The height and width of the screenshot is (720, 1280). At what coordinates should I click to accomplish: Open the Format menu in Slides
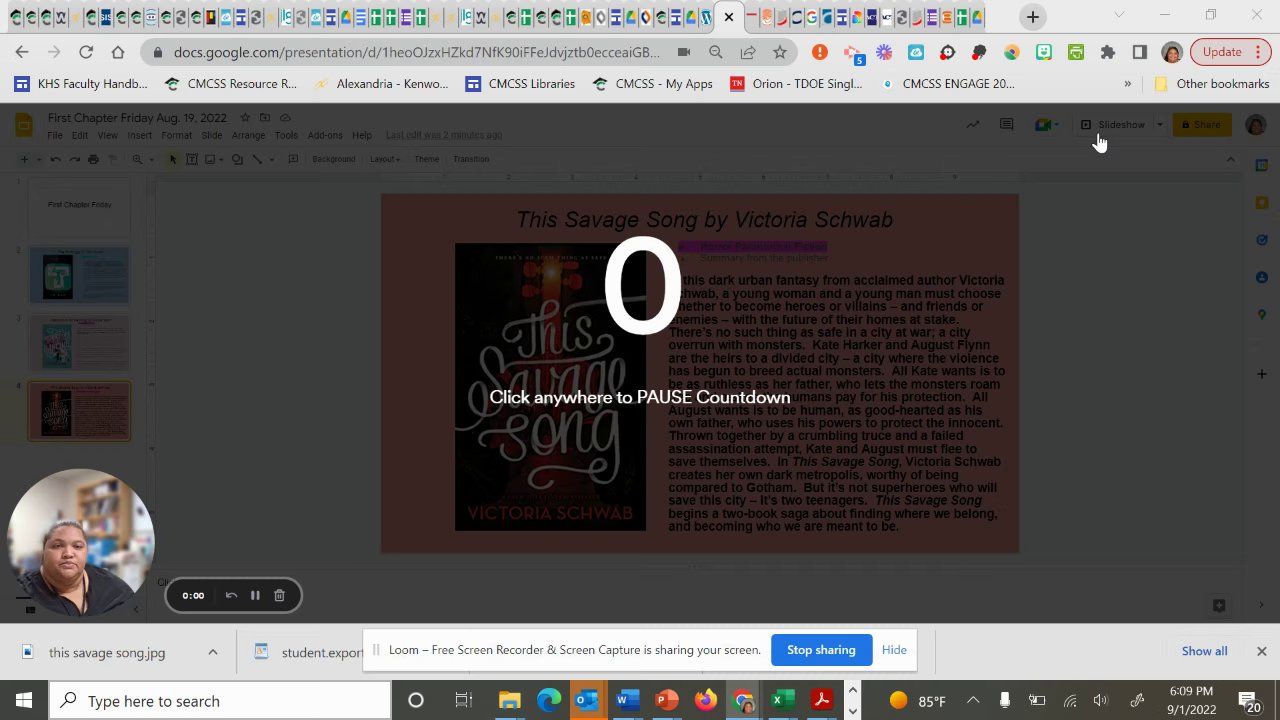pos(176,135)
